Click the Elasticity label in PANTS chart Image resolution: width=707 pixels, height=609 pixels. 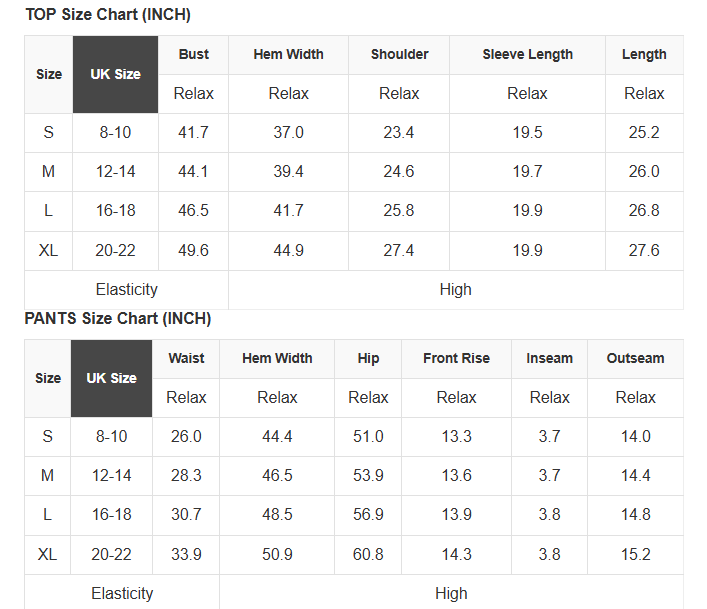pos(122,593)
